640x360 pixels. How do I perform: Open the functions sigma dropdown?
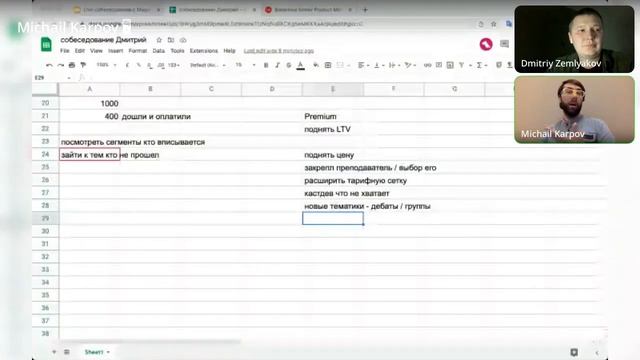pyautogui.click(x=482, y=65)
